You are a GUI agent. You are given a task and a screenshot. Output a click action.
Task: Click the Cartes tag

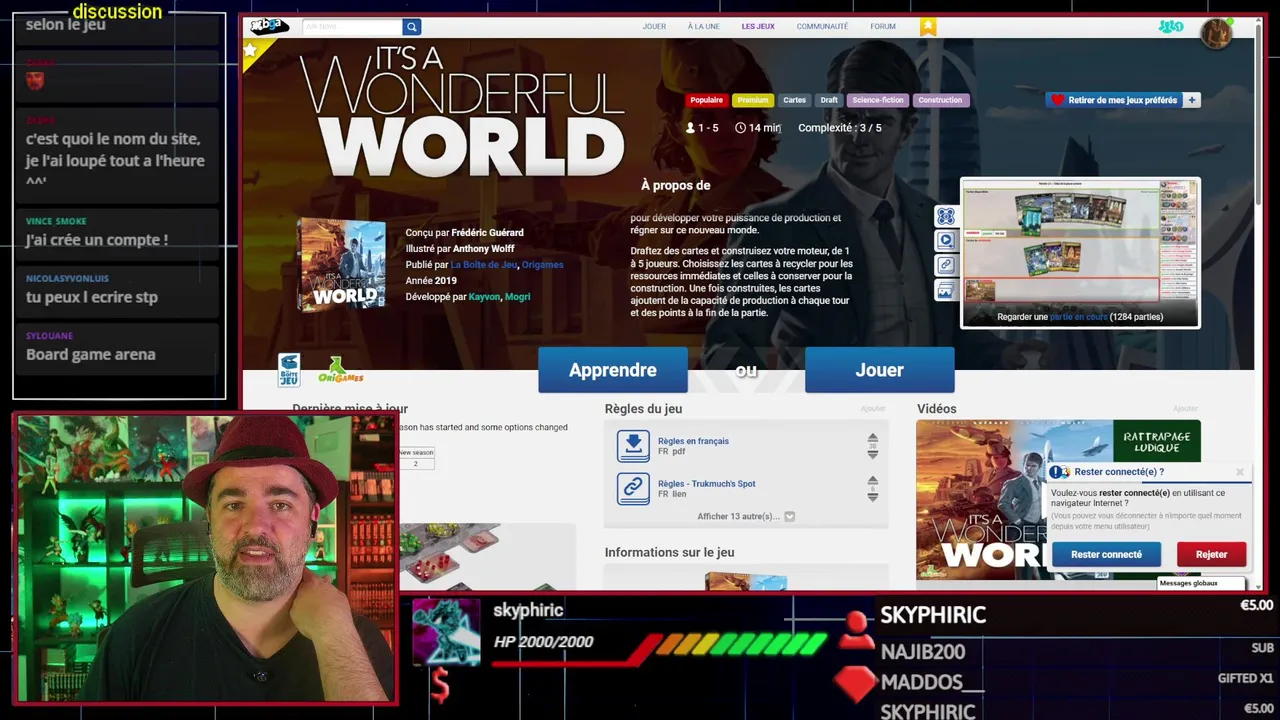point(794,100)
